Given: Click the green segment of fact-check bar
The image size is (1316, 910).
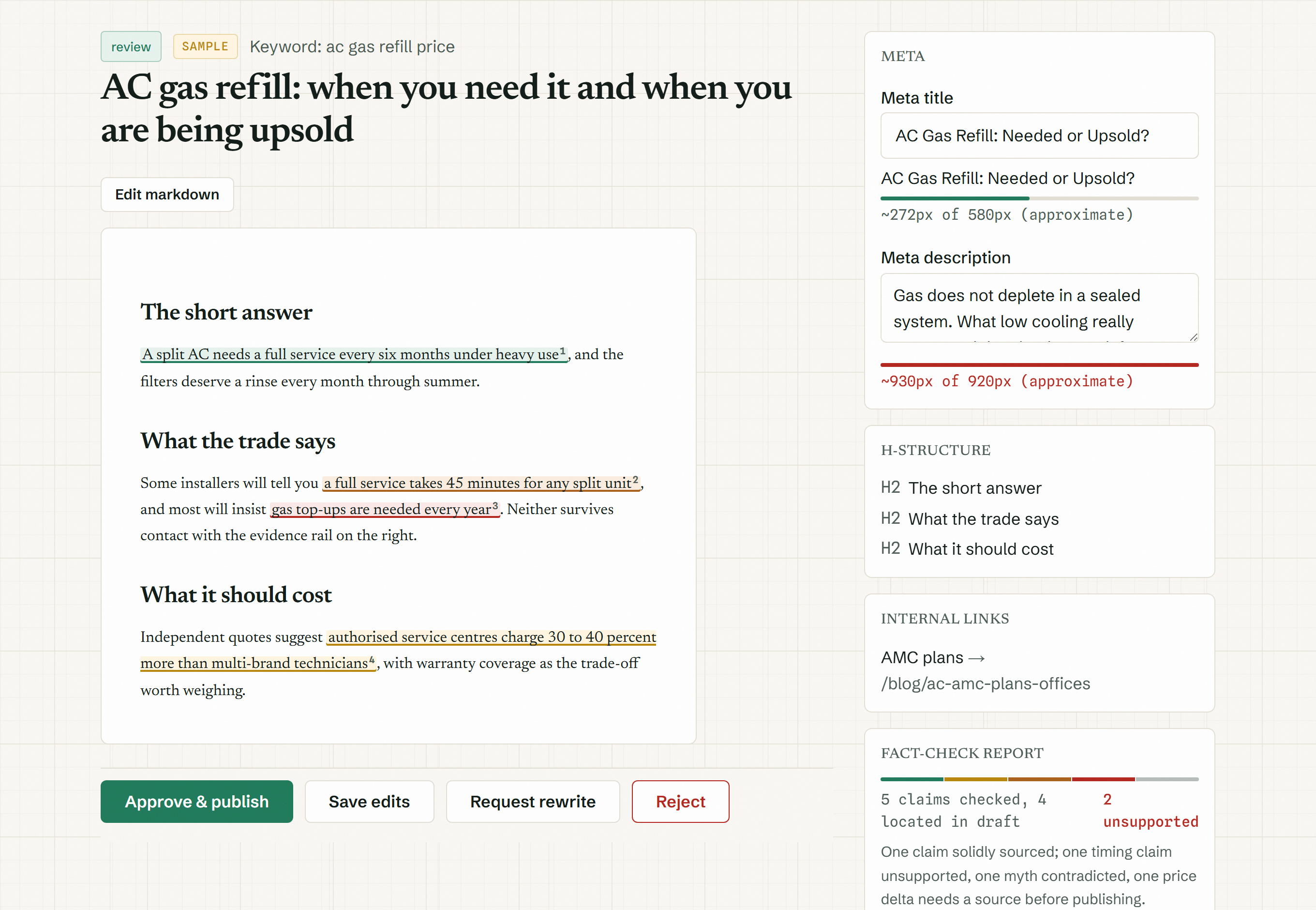Looking at the screenshot, I should coord(912,779).
